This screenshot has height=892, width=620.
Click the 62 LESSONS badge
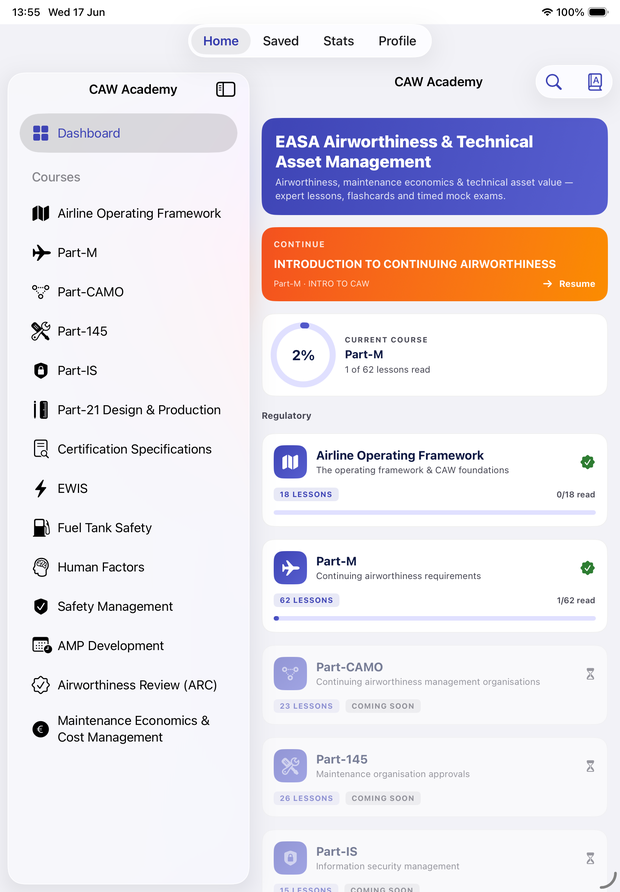point(307,600)
